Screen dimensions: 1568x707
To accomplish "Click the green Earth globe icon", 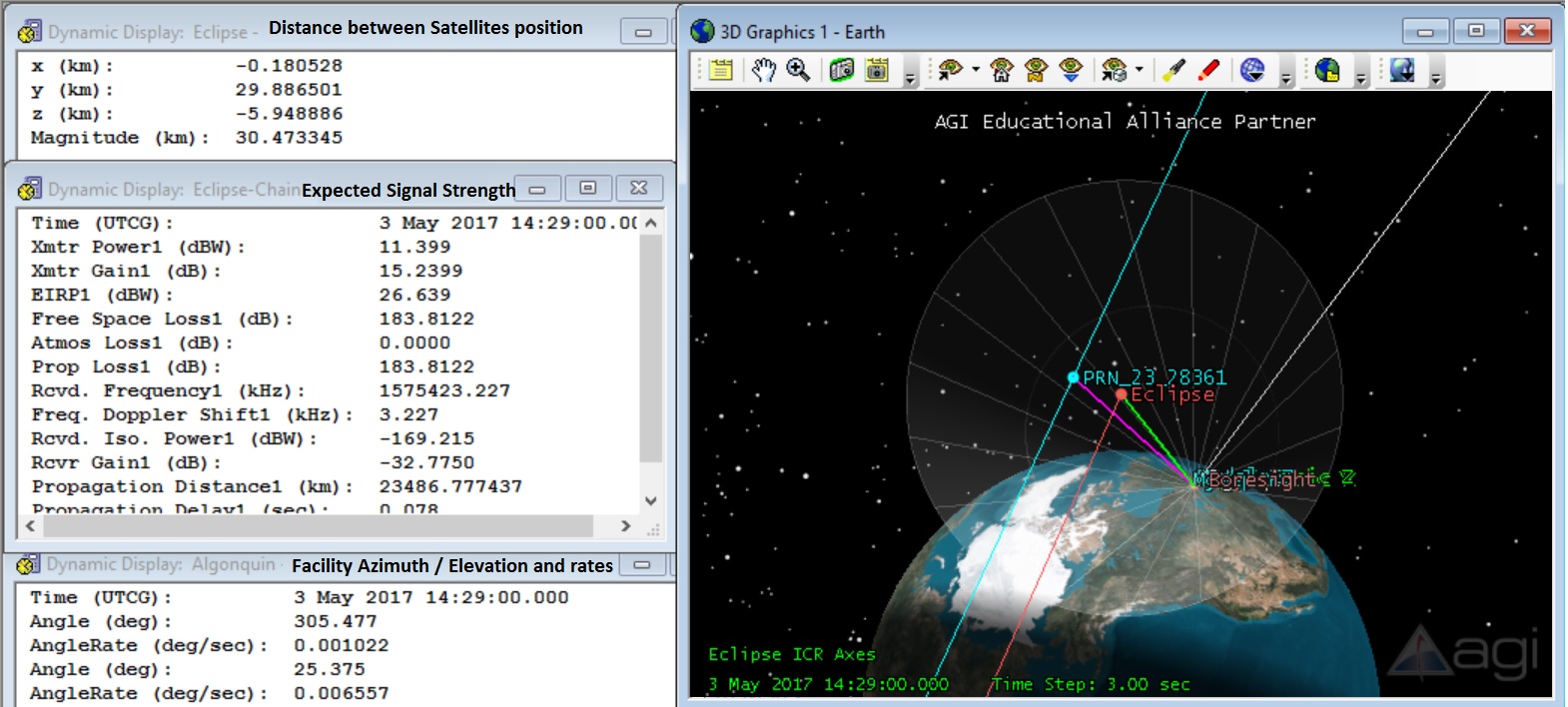I will (x=1327, y=70).
